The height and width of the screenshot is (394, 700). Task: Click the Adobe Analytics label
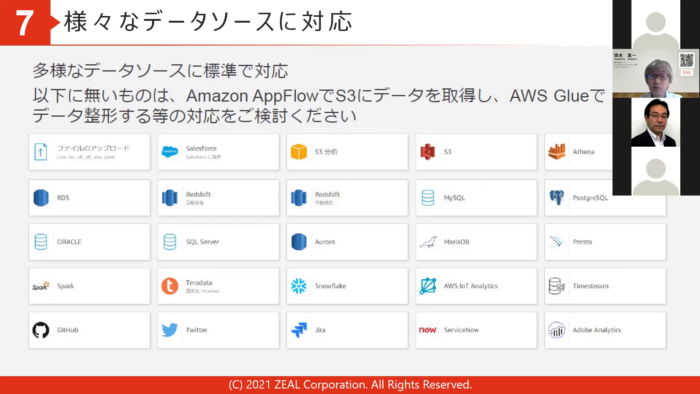point(597,330)
